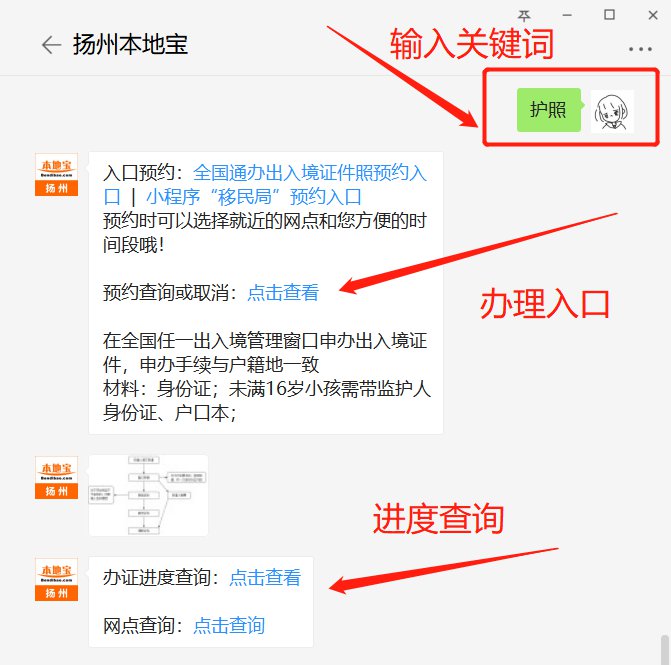The image size is (671, 665).
Task: Click the chat scrollbar thumb
Action: pos(664,650)
